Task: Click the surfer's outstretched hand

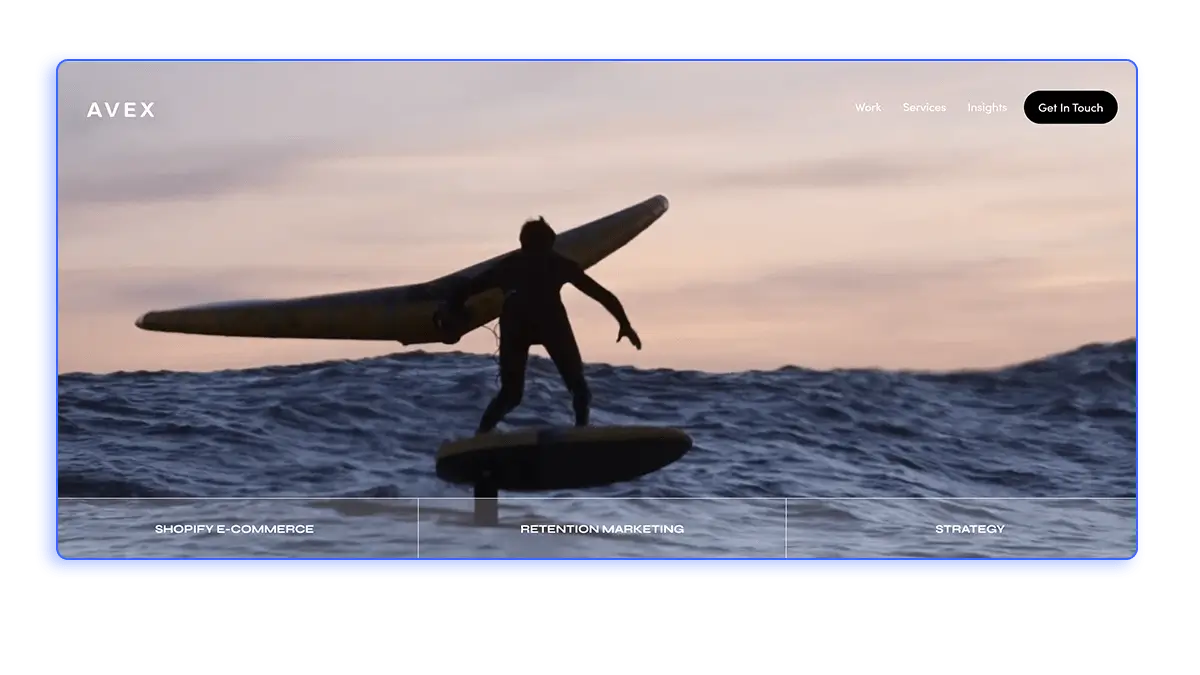Action: point(629,335)
